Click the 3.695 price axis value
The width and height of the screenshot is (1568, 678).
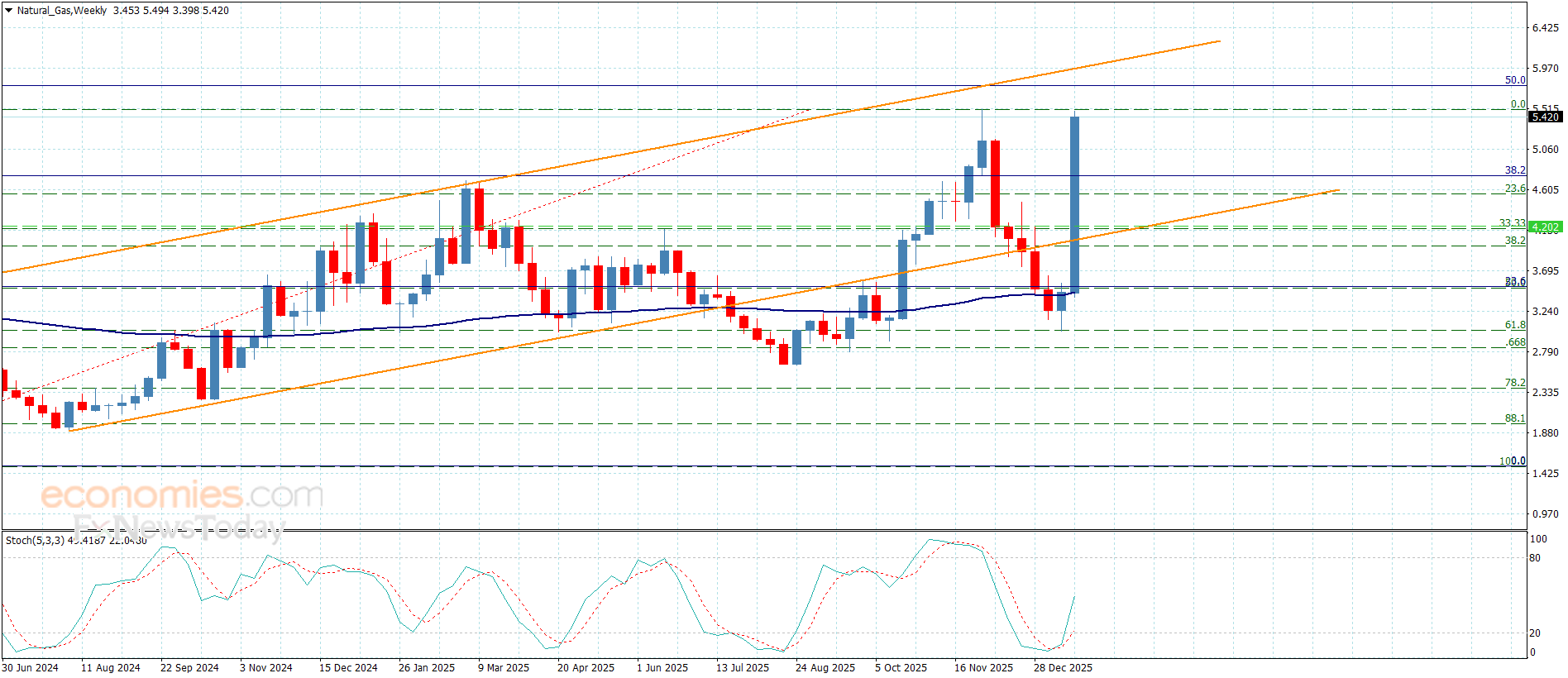[1546, 271]
